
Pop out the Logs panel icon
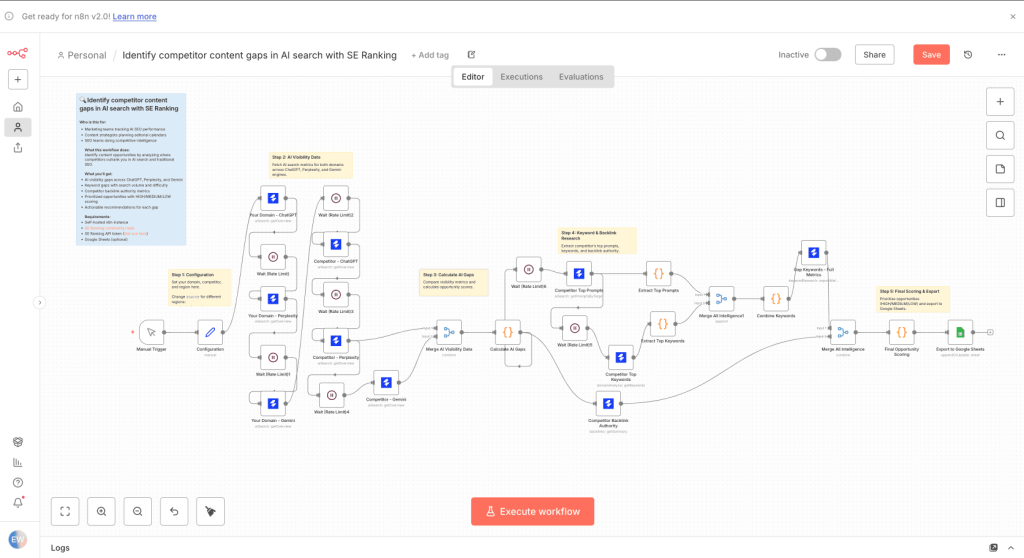[x=993, y=548]
